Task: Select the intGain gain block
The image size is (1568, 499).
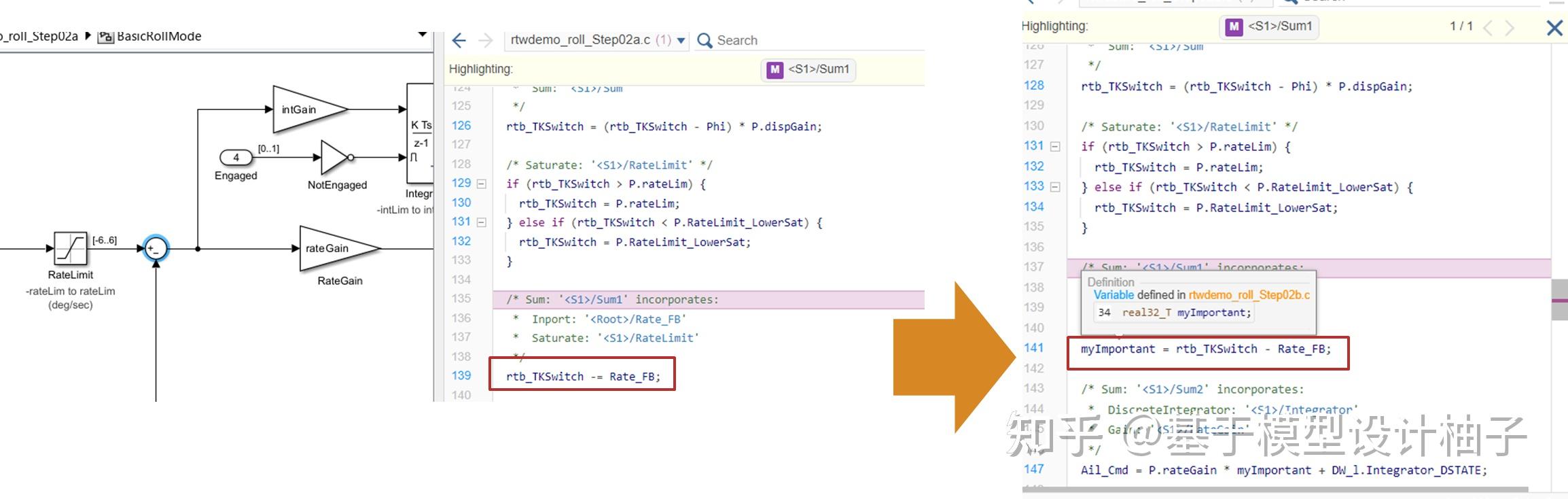Action: tap(310, 109)
